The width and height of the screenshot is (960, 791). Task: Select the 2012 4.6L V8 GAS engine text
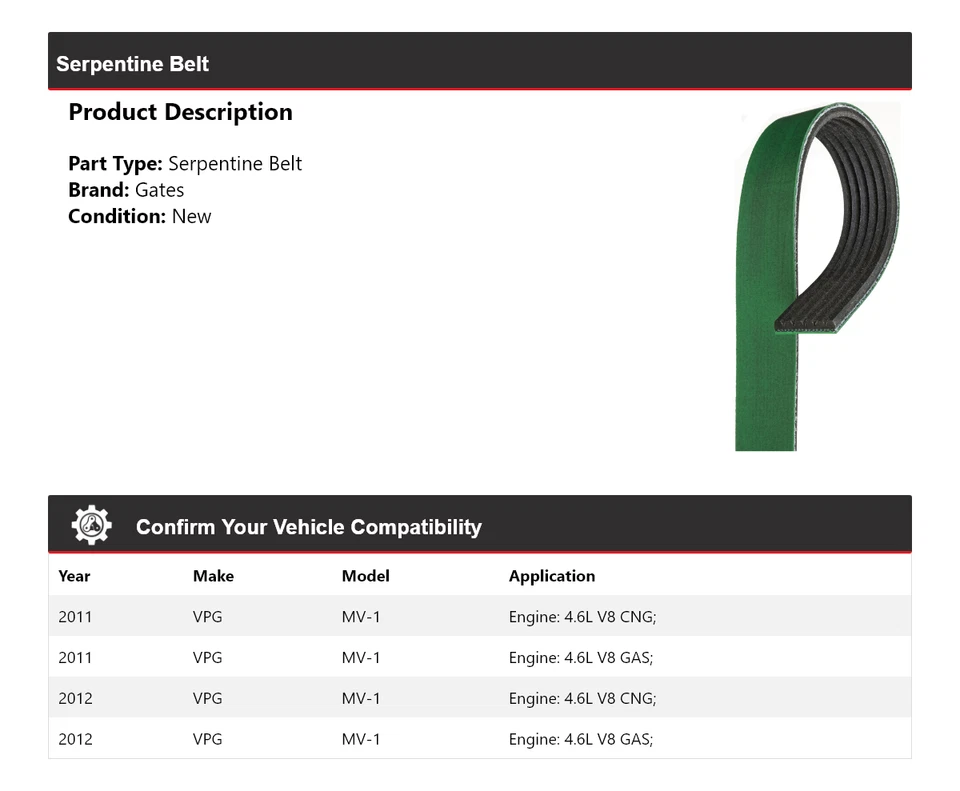click(x=581, y=739)
